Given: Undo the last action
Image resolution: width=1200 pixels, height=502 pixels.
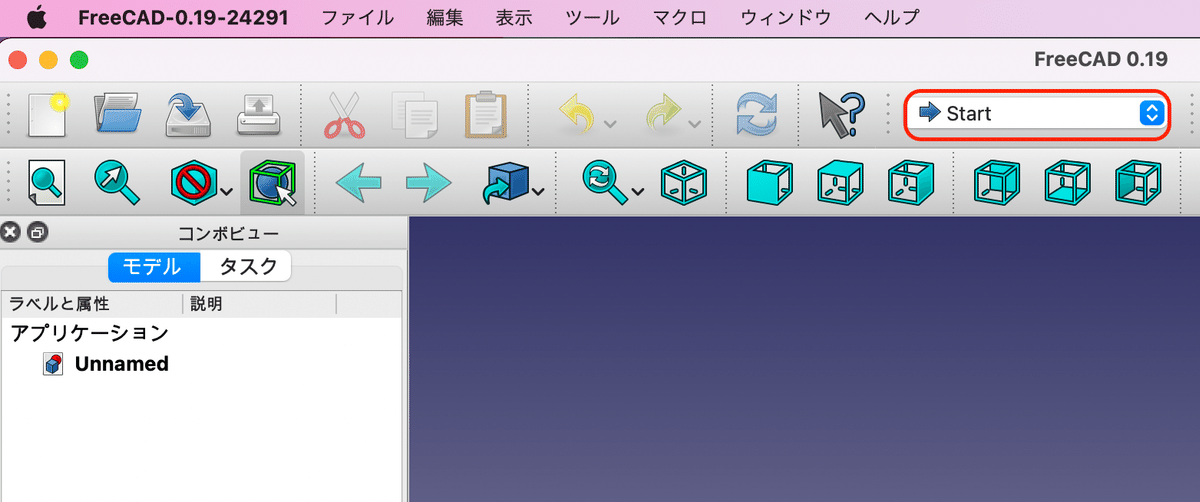Looking at the screenshot, I should [x=577, y=114].
